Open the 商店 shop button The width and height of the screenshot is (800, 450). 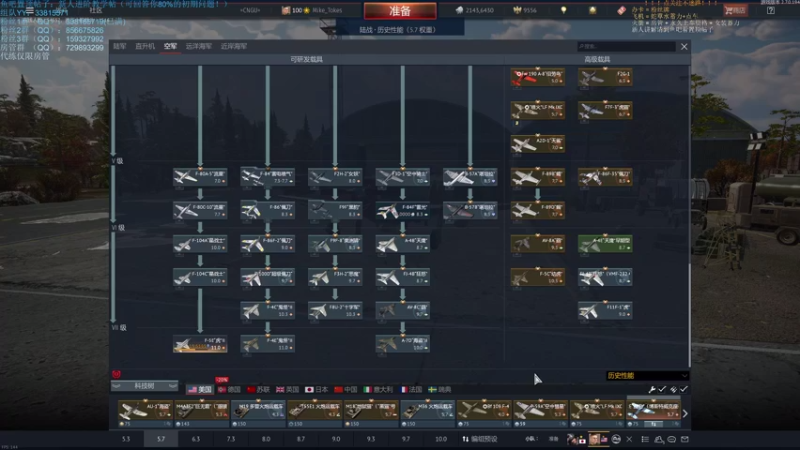(x=735, y=10)
